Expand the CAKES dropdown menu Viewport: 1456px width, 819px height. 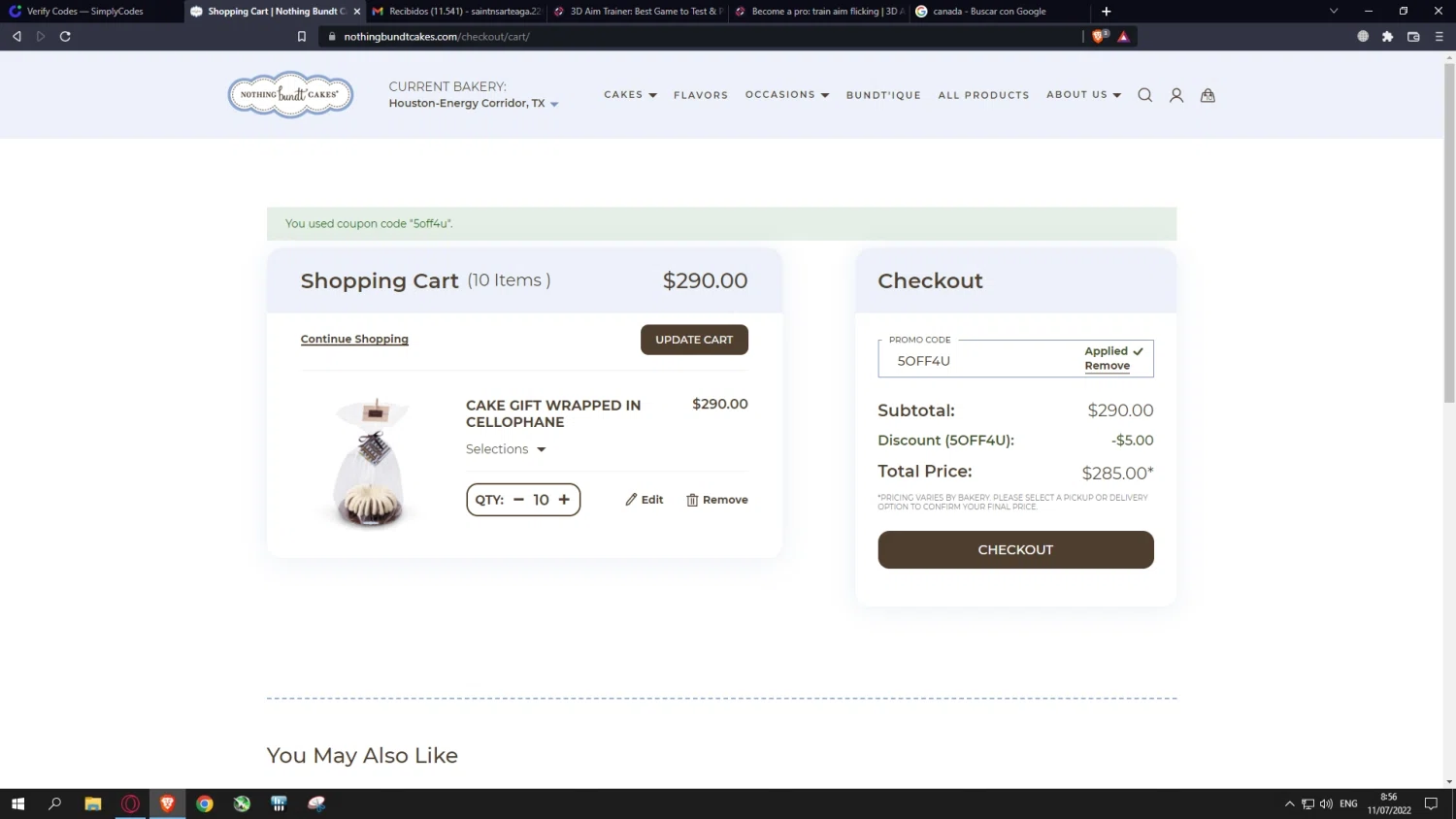click(x=630, y=95)
